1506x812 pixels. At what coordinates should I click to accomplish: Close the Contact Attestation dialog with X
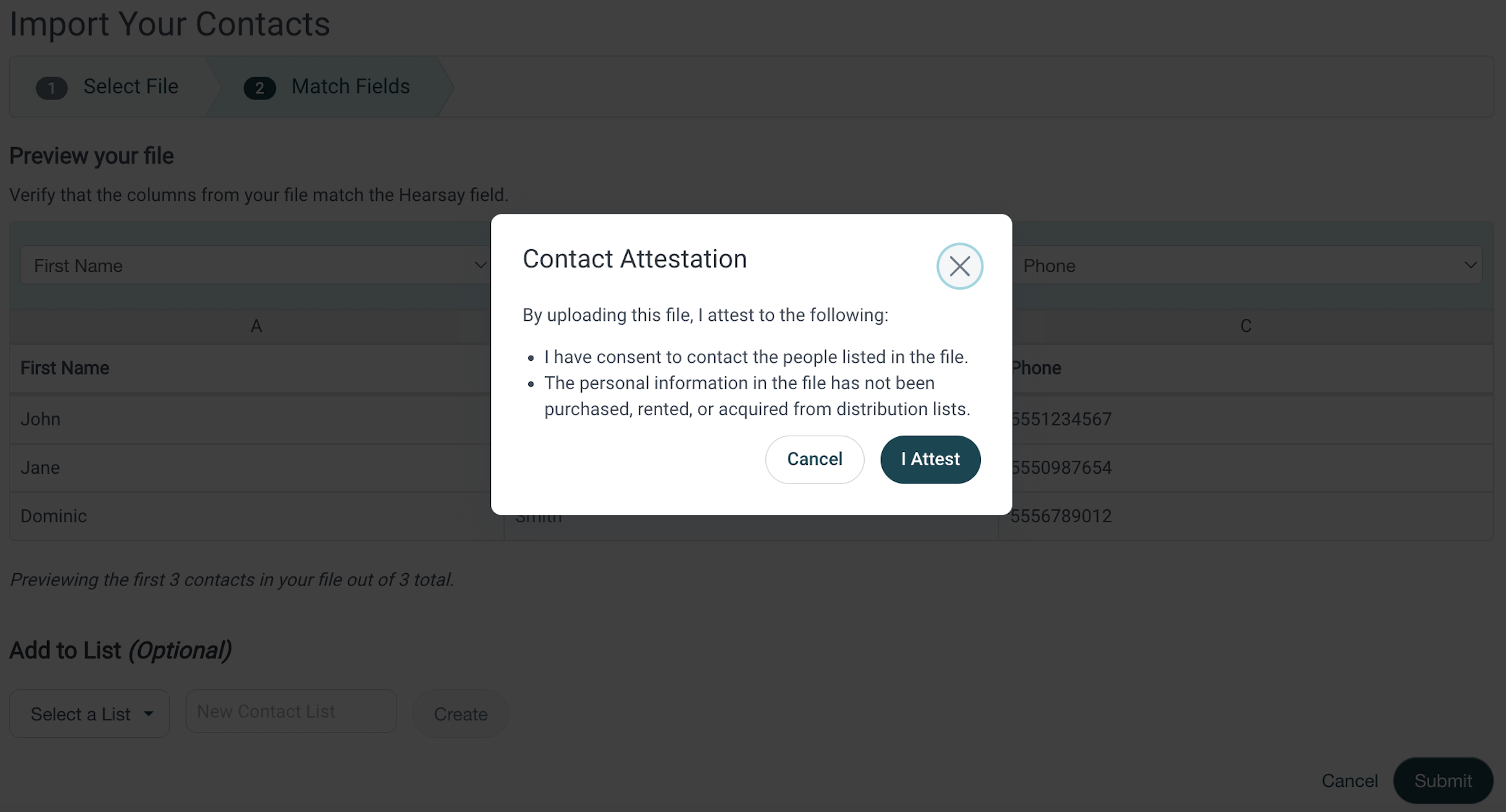coord(960,266)
